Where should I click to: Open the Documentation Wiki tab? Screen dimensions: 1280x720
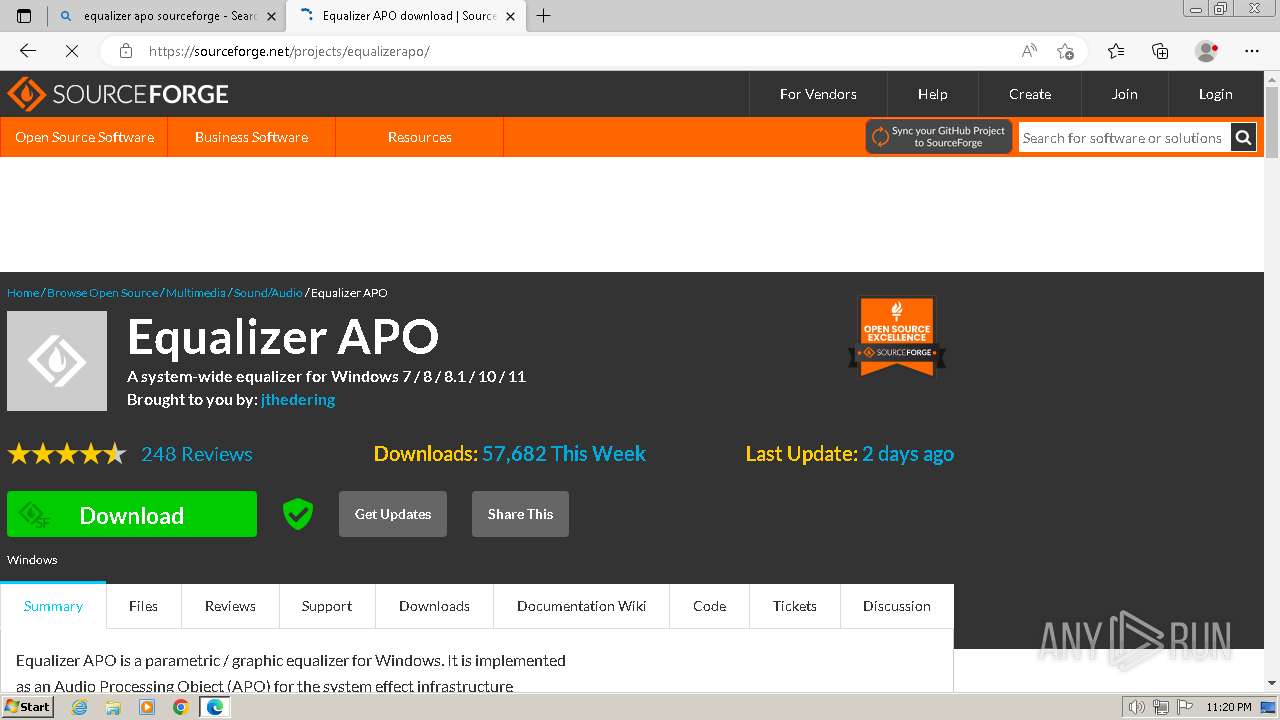(x=581, y=606)
